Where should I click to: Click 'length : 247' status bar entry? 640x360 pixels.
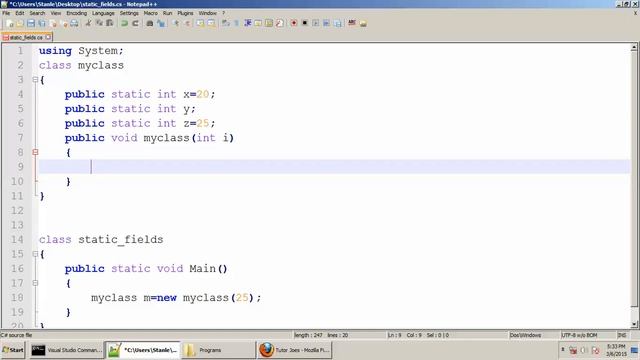coord(308,335)
